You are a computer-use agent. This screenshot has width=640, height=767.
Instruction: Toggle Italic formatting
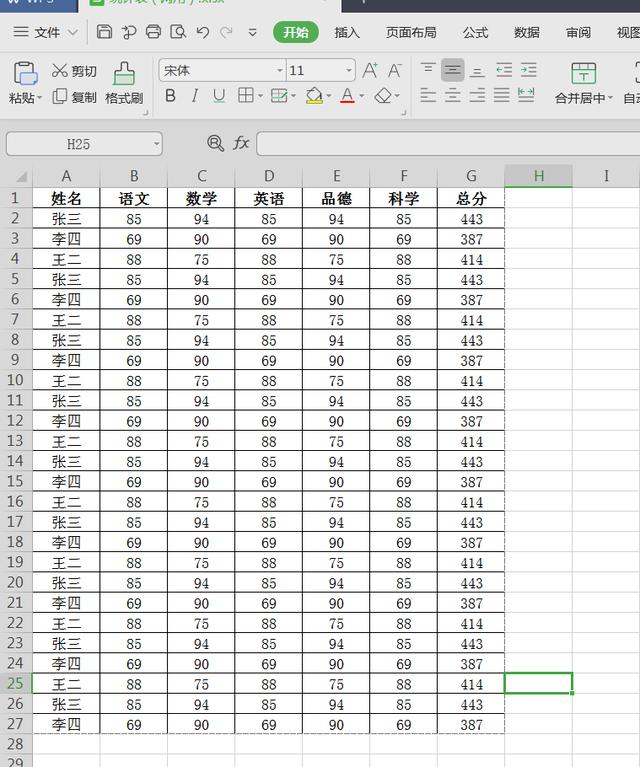click(x=194, y=96)
